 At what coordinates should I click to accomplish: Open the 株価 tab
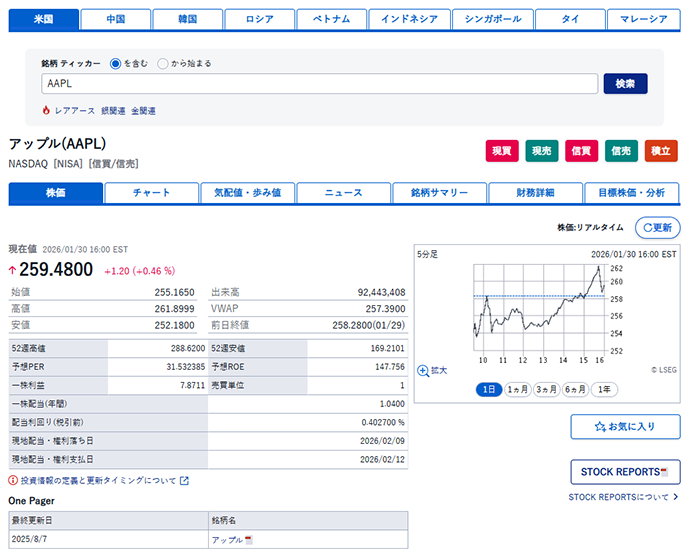click(x=56, y=193)
